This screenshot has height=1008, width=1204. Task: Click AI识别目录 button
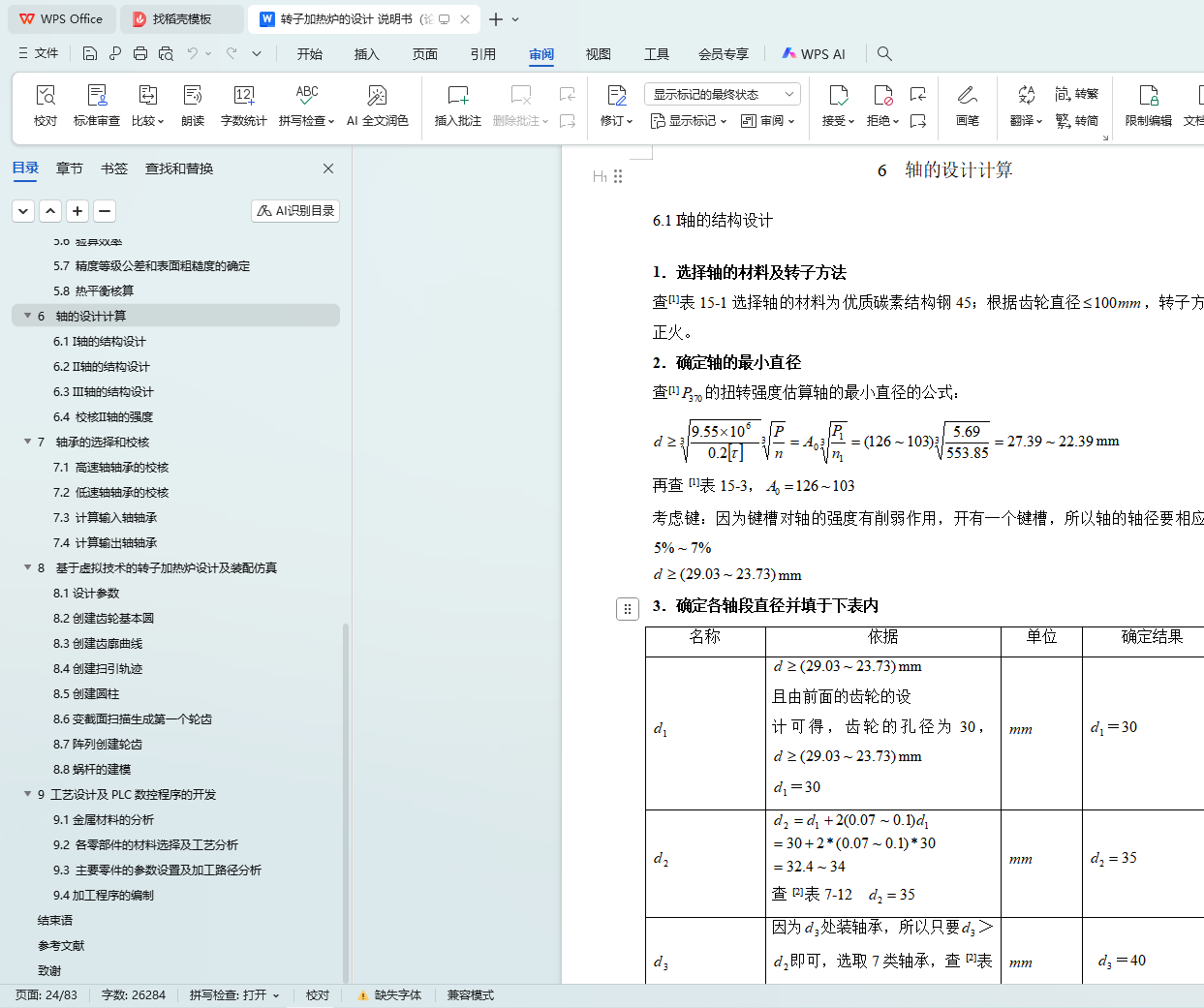295,210
